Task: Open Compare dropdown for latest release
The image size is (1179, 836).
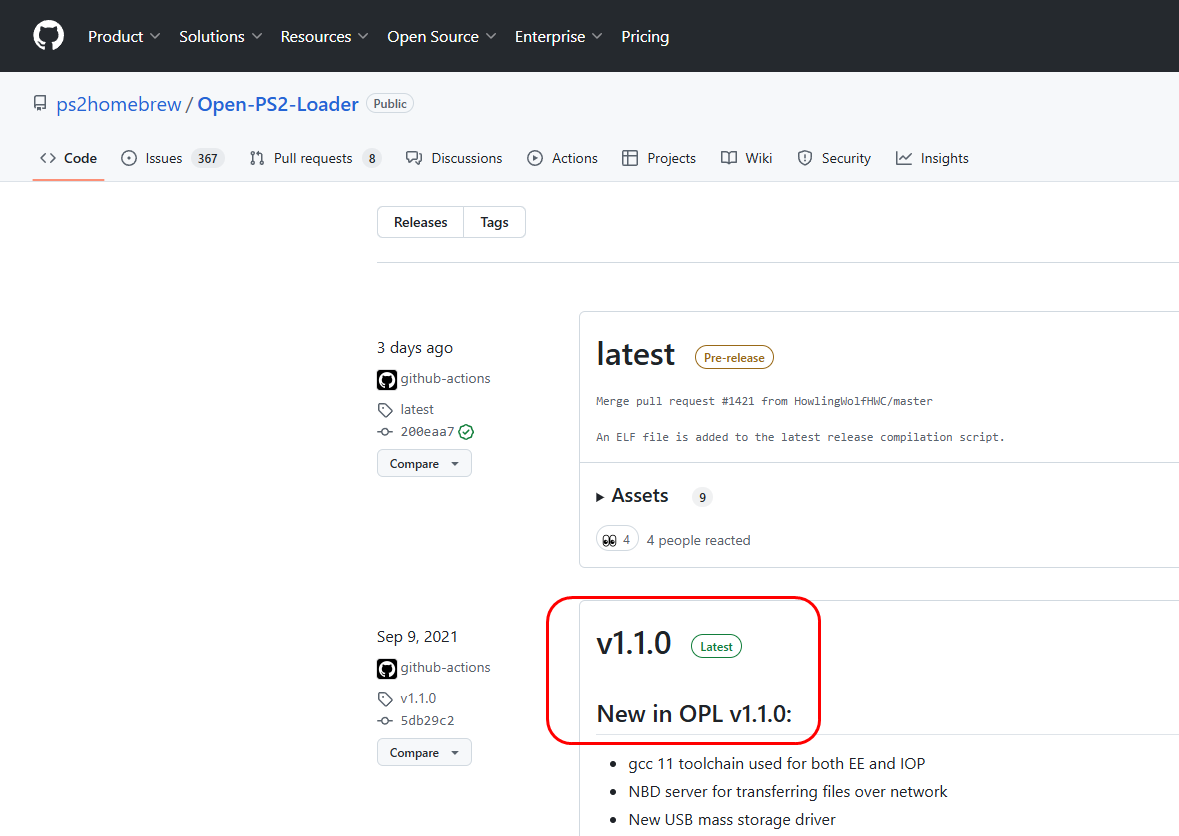Action: pos(424,464)
